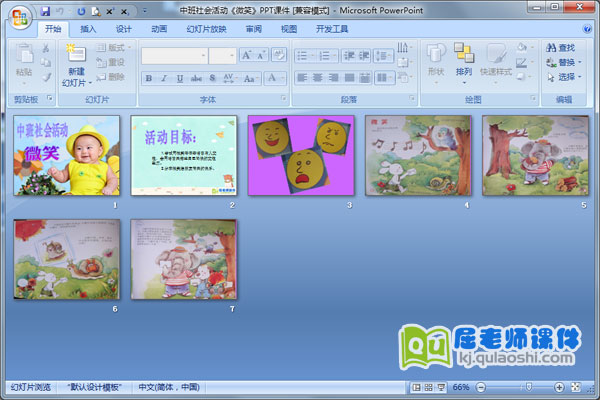
Task: Toggle strikethrough abc formatting
Action: tap(196, 78)
